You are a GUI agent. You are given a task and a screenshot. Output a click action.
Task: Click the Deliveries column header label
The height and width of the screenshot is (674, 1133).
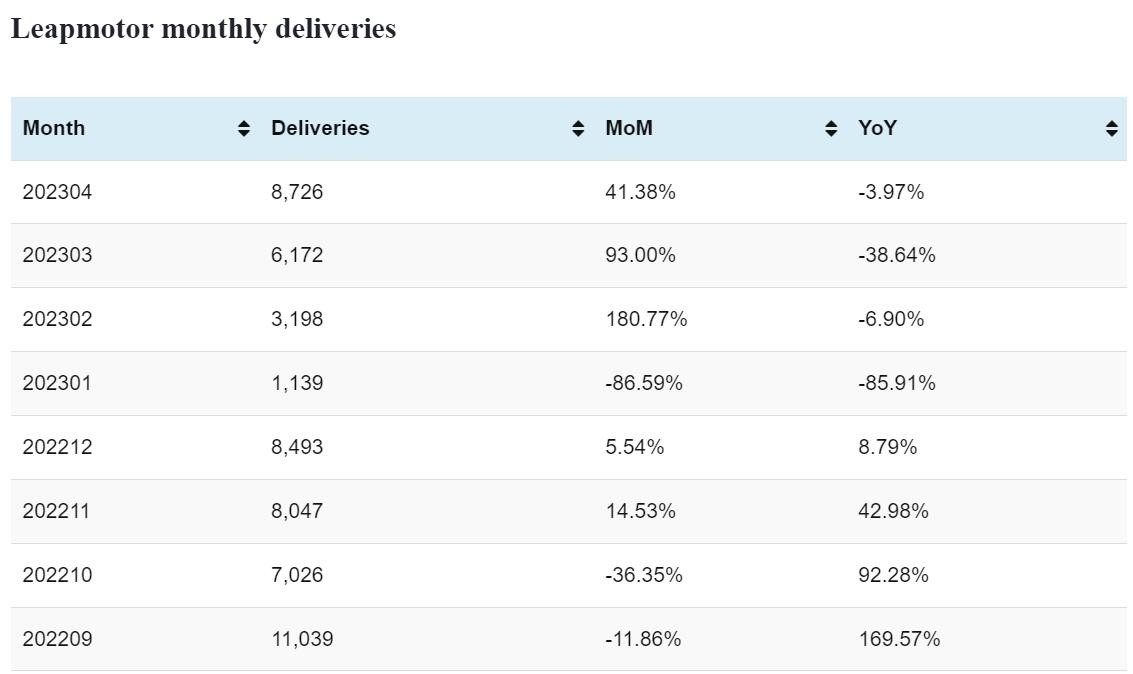[x=320, y=128]
